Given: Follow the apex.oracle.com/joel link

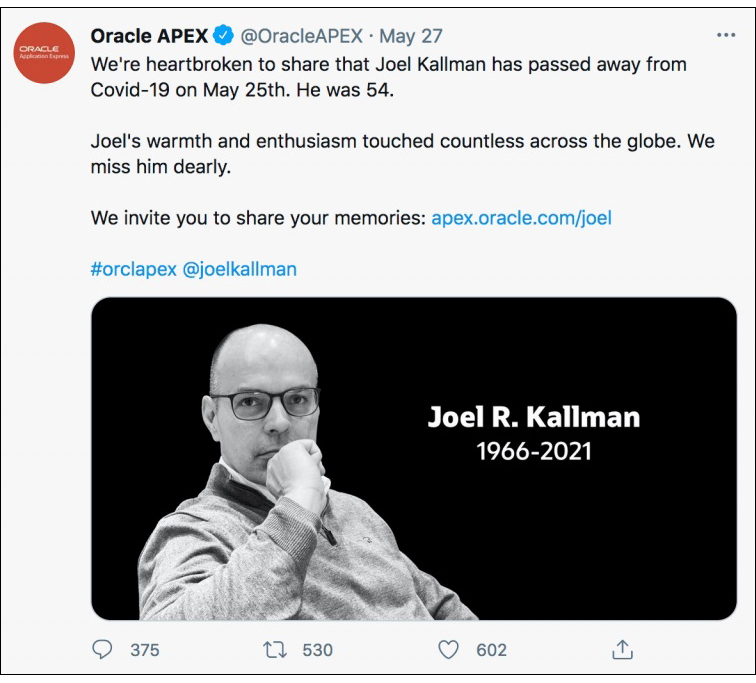Looking at the screenshot, I should click(519, 218).
